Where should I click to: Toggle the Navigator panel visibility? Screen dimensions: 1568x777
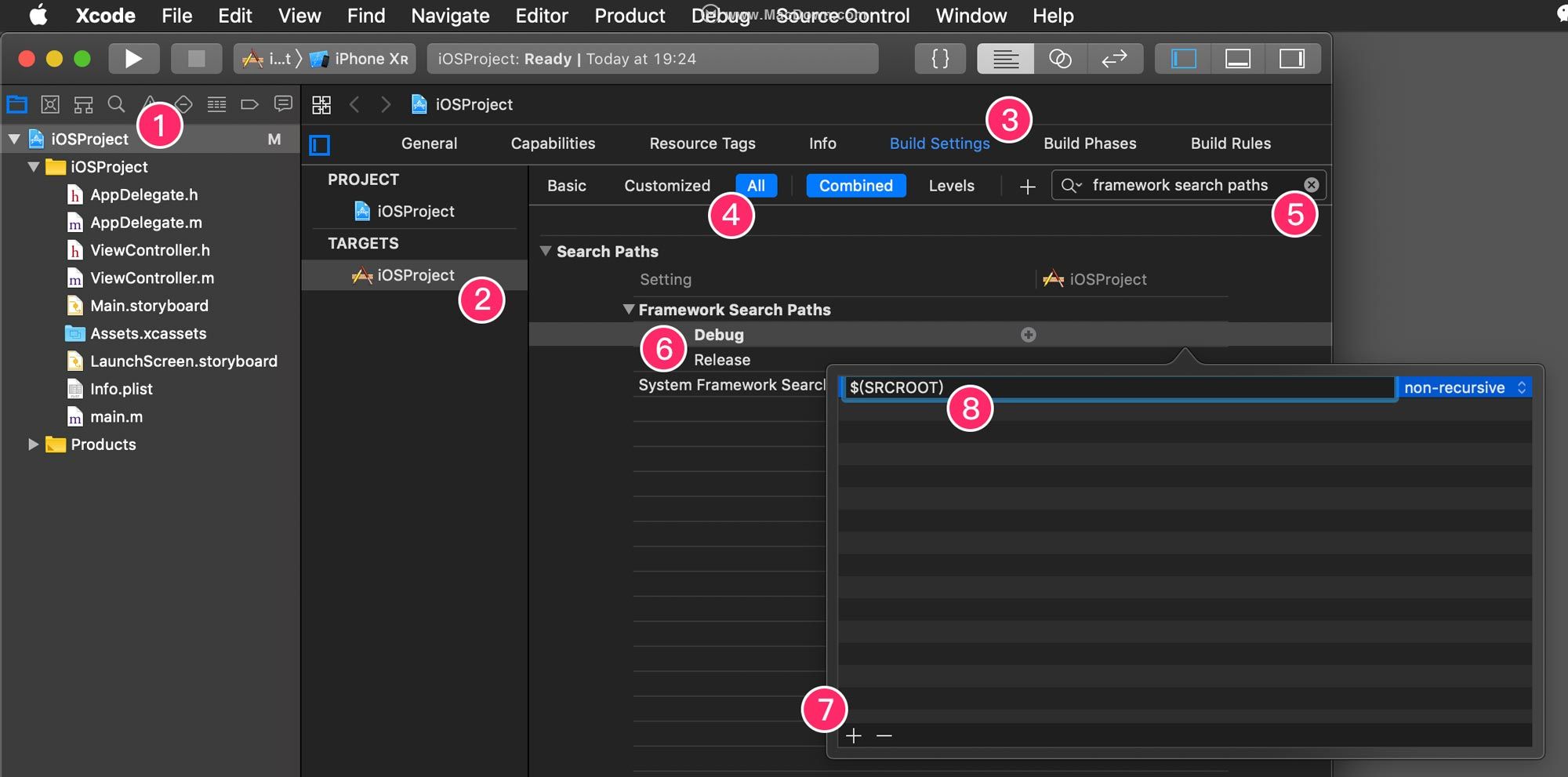(x=1183, y=59)
